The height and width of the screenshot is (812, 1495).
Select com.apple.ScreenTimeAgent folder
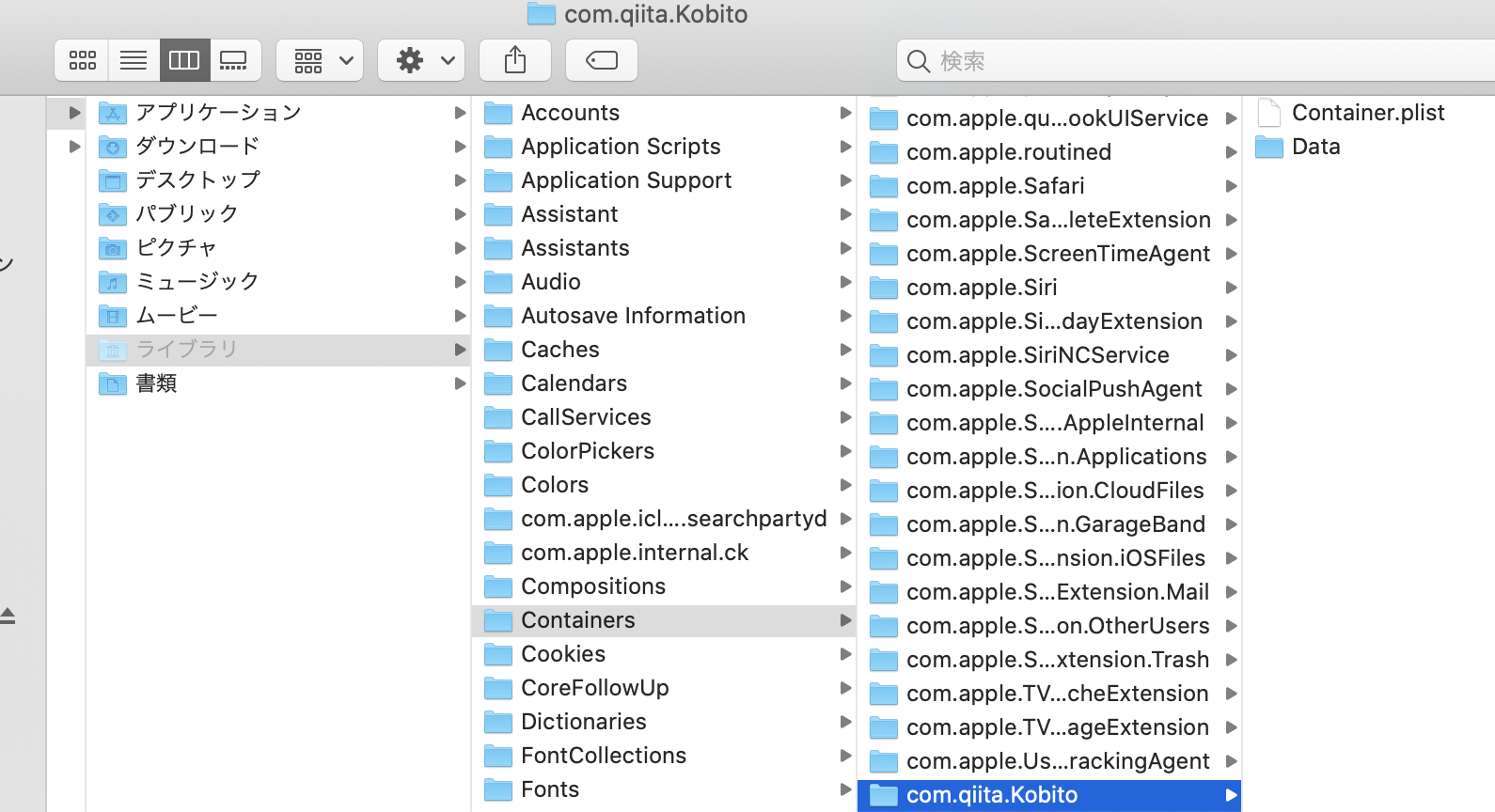[1049, 254]
